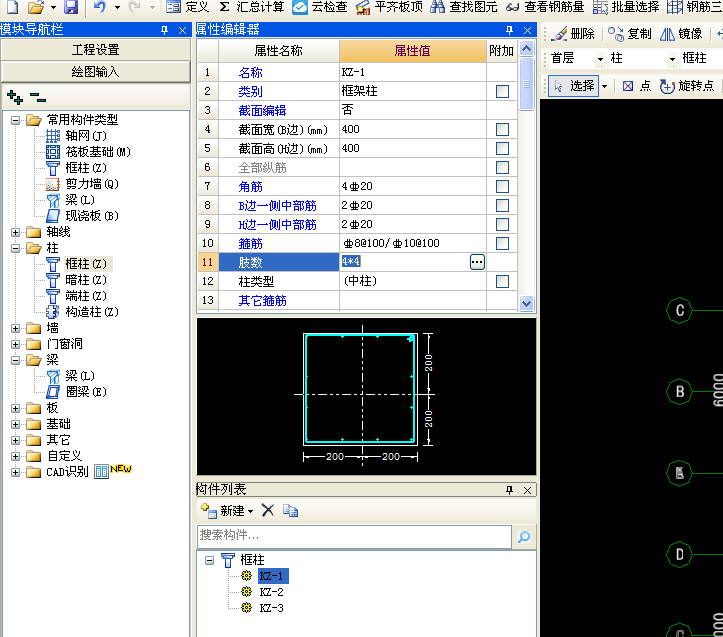Expand the 轴线 folder
Image resolution: width=723 pixels, height=637 pixels.
pos(15,232)
